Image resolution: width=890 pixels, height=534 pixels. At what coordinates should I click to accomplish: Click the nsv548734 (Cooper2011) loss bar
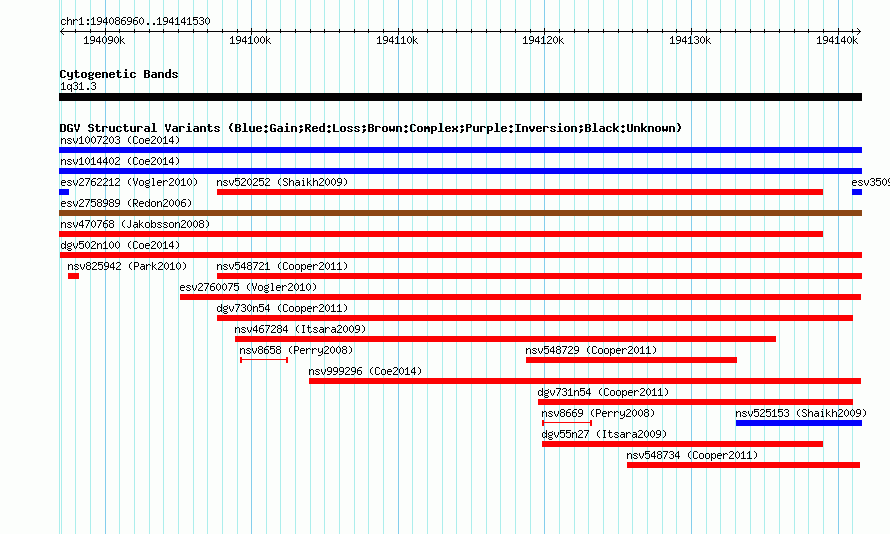(744, 465)
